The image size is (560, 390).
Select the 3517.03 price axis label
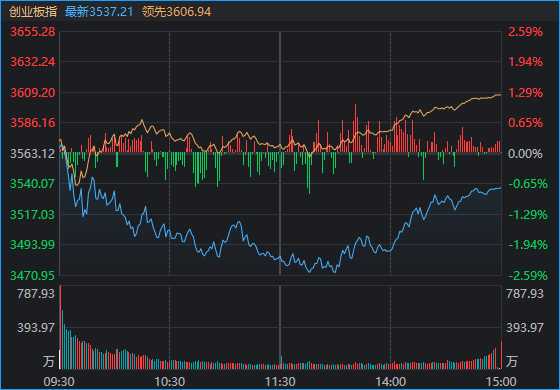tap(33, 215)
